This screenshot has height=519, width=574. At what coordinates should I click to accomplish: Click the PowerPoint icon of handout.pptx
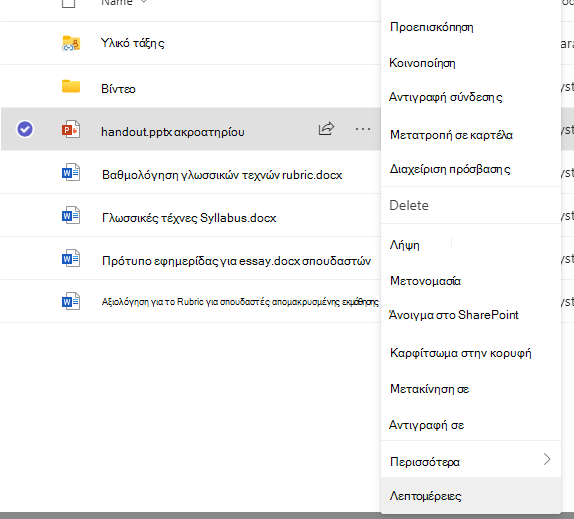click(x=71, y=129)
